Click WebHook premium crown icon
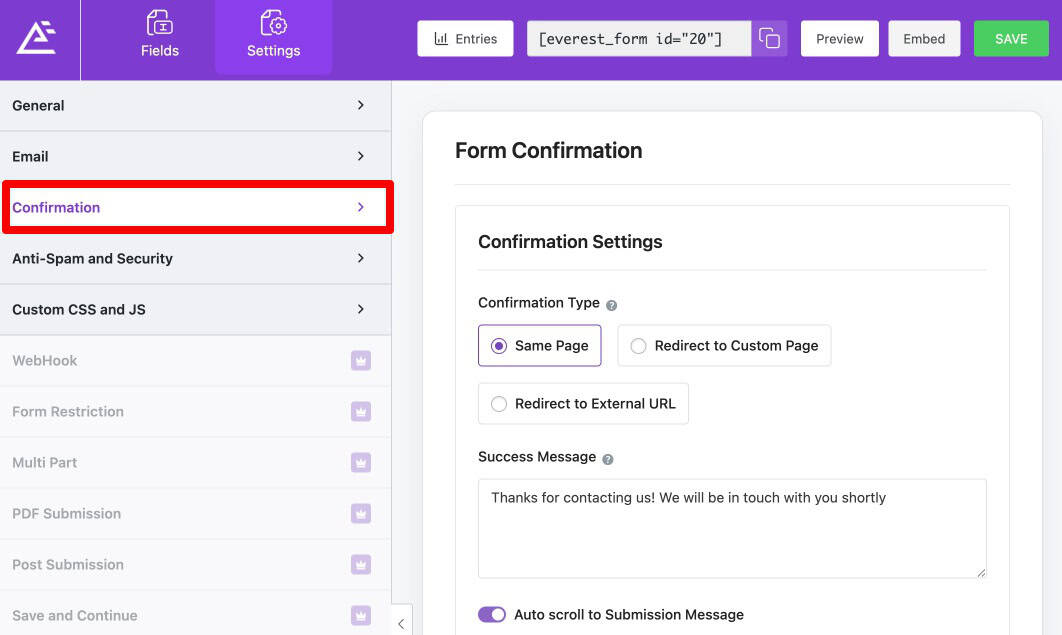Screen dimensions: 1062x635 click(361, 361)
